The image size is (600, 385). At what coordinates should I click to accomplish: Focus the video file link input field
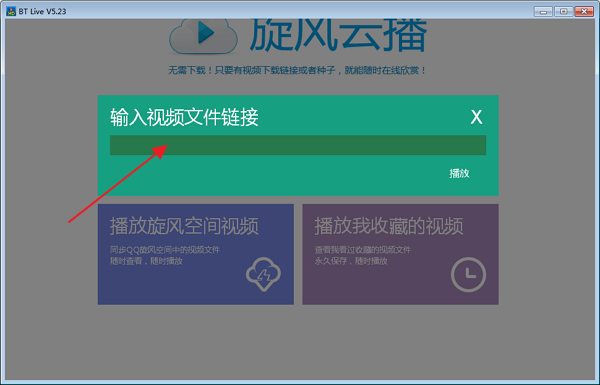pos(298,145)
